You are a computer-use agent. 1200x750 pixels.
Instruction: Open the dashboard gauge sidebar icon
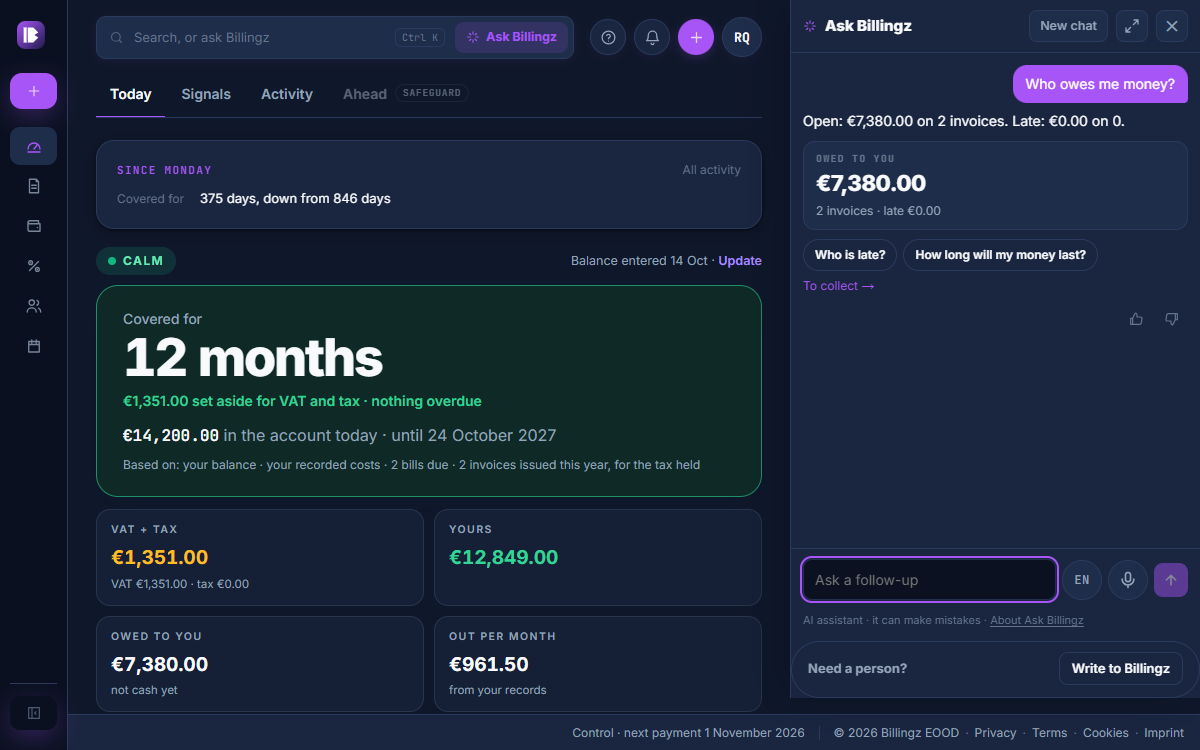click(x=33, y=146)
